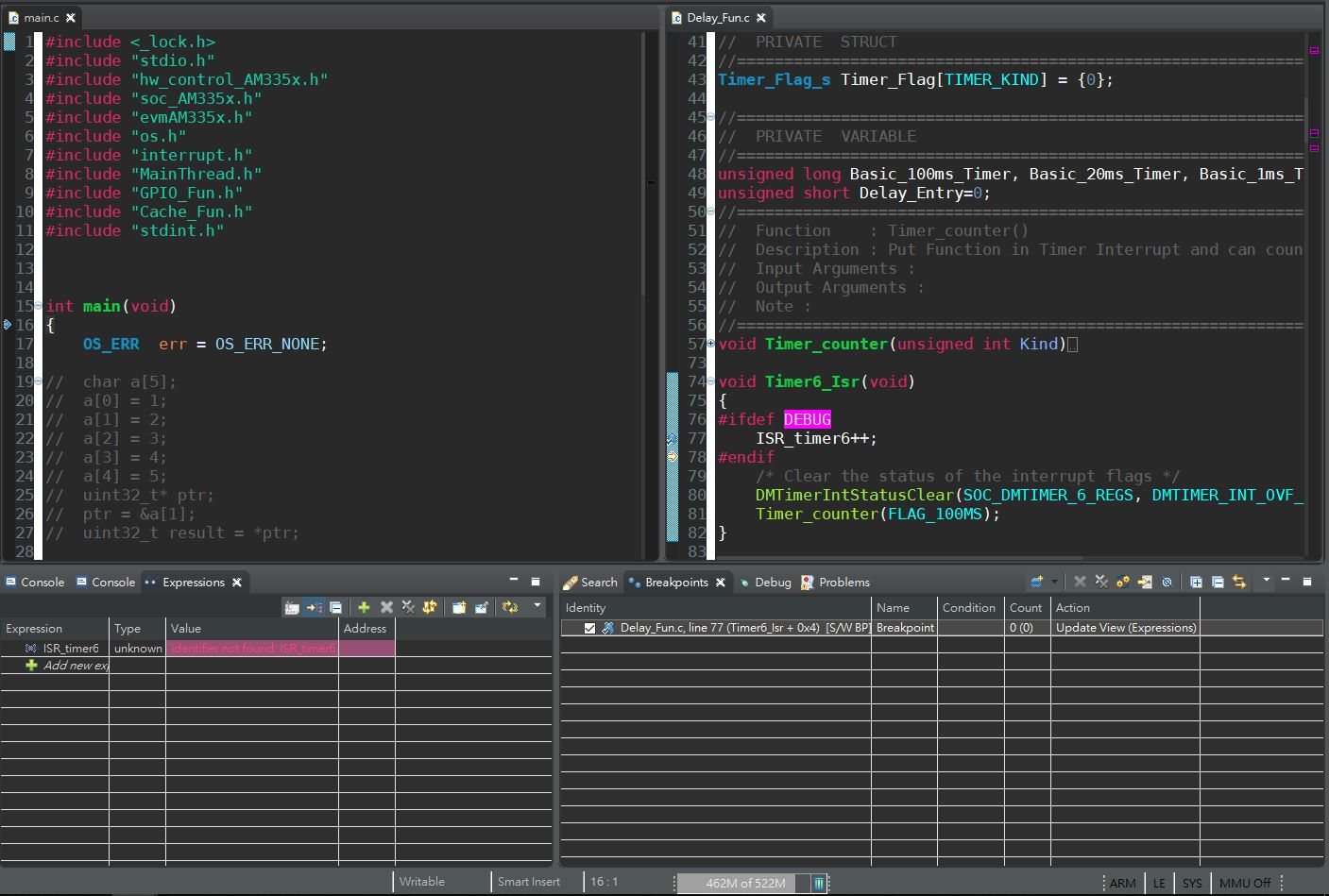
Task: Collapse all entries in Expressions view
Action: (335, 607)
